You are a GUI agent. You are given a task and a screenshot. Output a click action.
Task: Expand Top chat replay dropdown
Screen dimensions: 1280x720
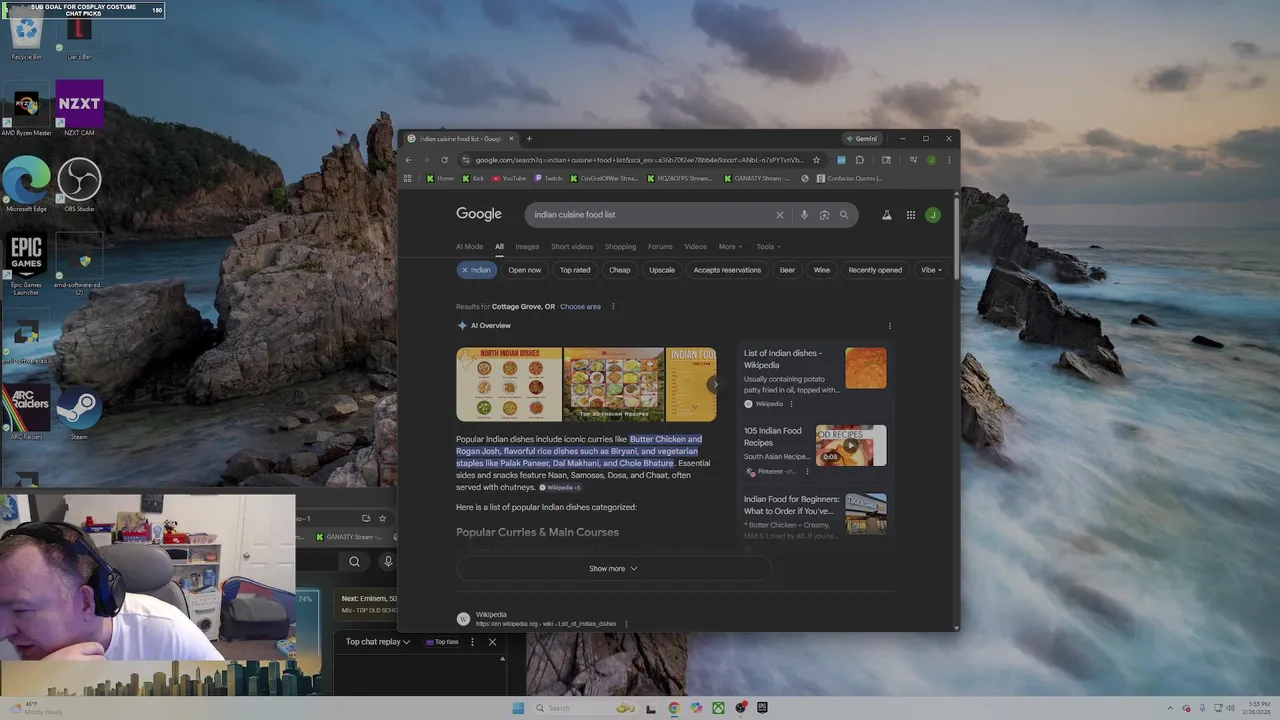pyautogui.click(x=378, y=642)
